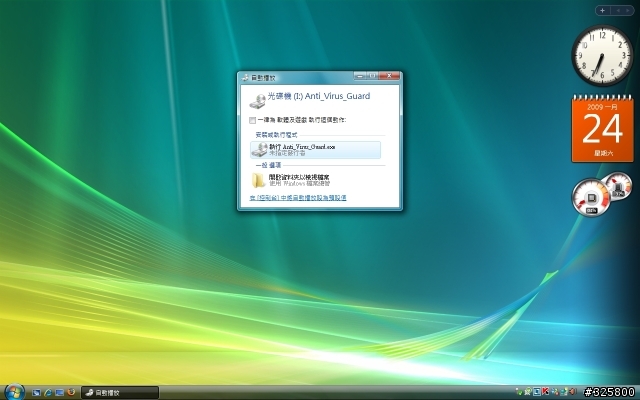
Task: Open the Windows Start orb
Action: (x=14, y=392)
